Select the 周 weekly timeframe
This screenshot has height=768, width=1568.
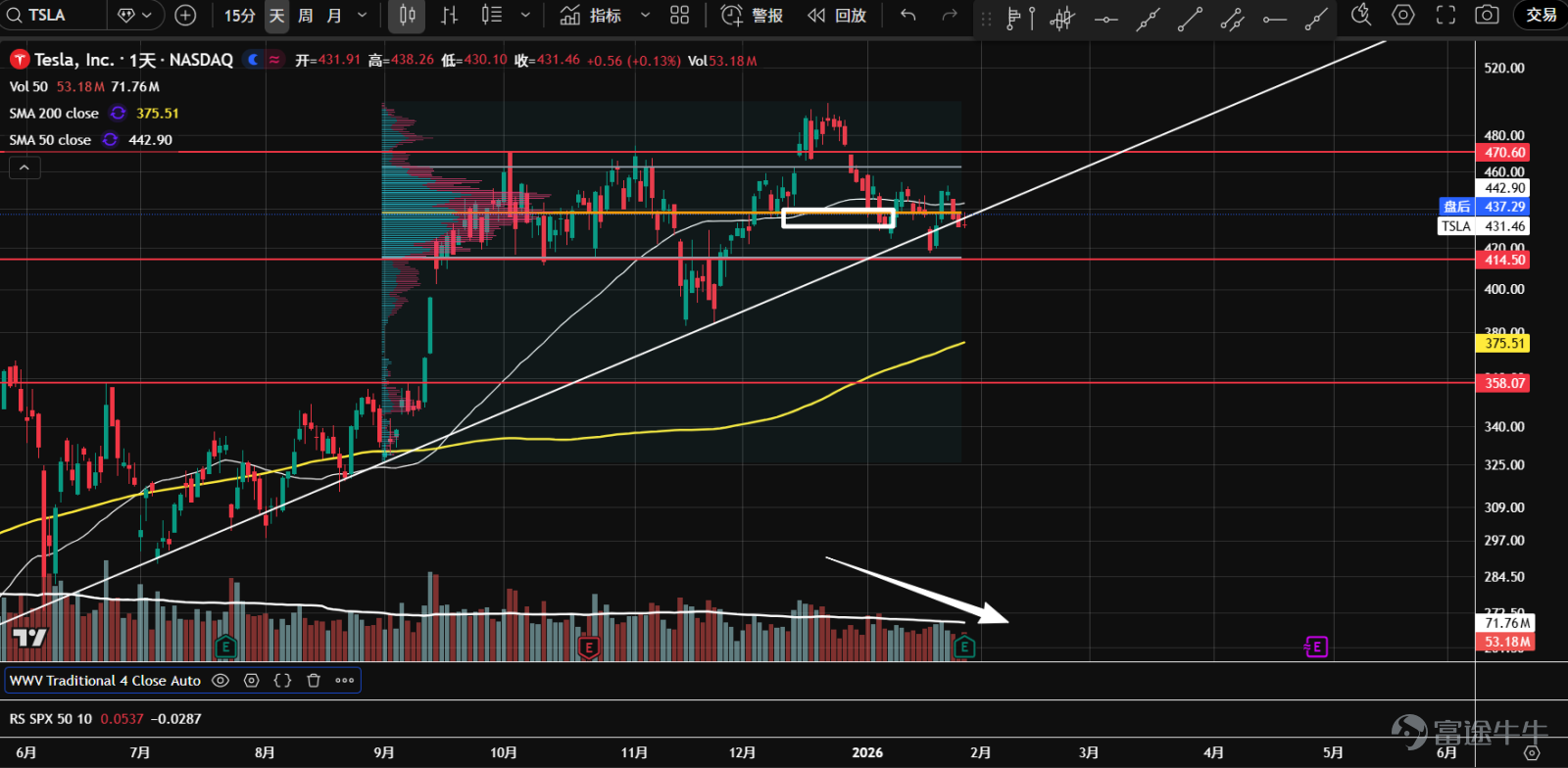[x=306, y=15]
